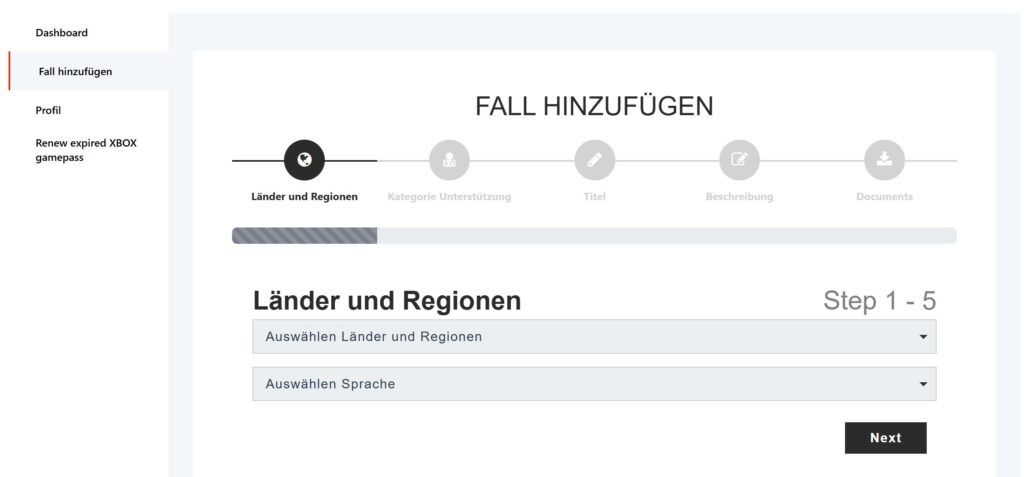Click the striped progress bar
Image resolution: width=1024 pixels, height=477 pixels.
click(x=304, y=236)
